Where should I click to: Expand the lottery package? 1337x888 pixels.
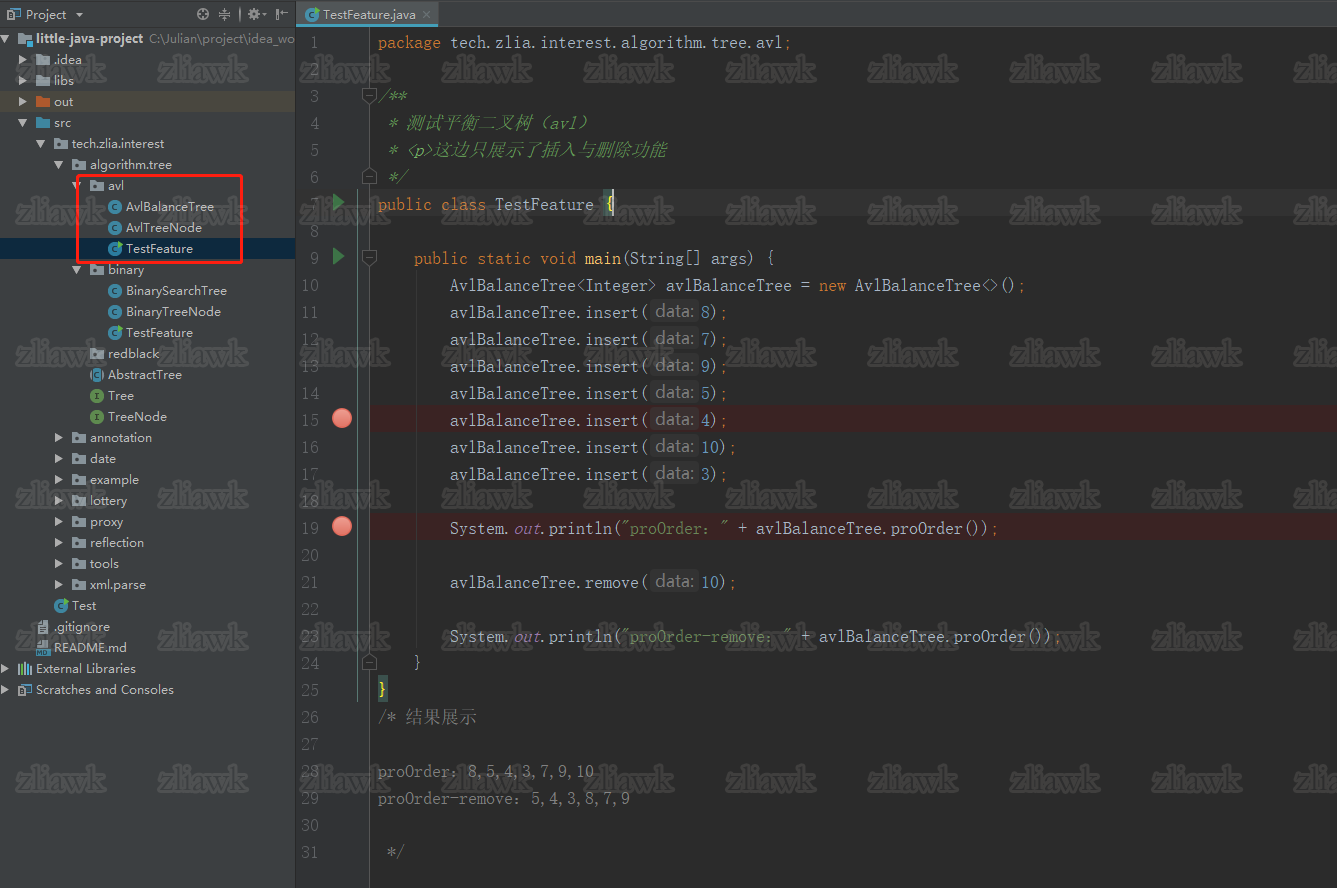pos(61,501)
